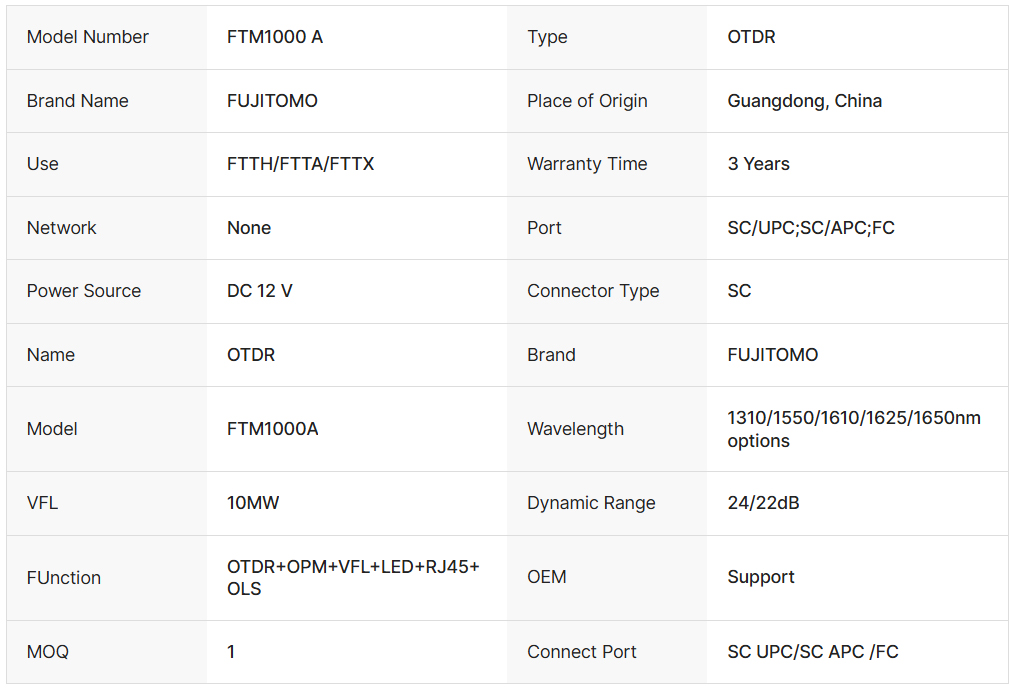Click the "Wavelength" label cell

[x=575, y=429]
